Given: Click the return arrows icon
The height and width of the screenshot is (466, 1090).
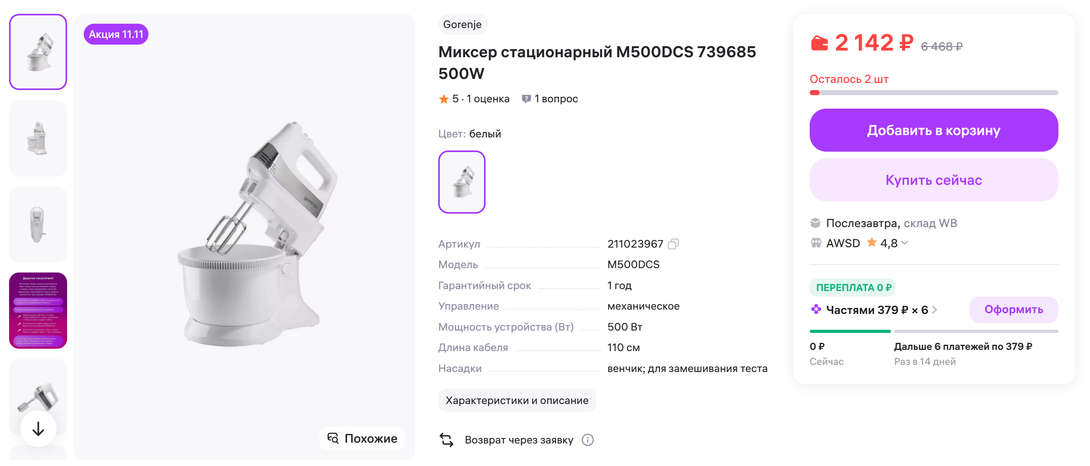Looking at the screenshot, I should (447, 440).
